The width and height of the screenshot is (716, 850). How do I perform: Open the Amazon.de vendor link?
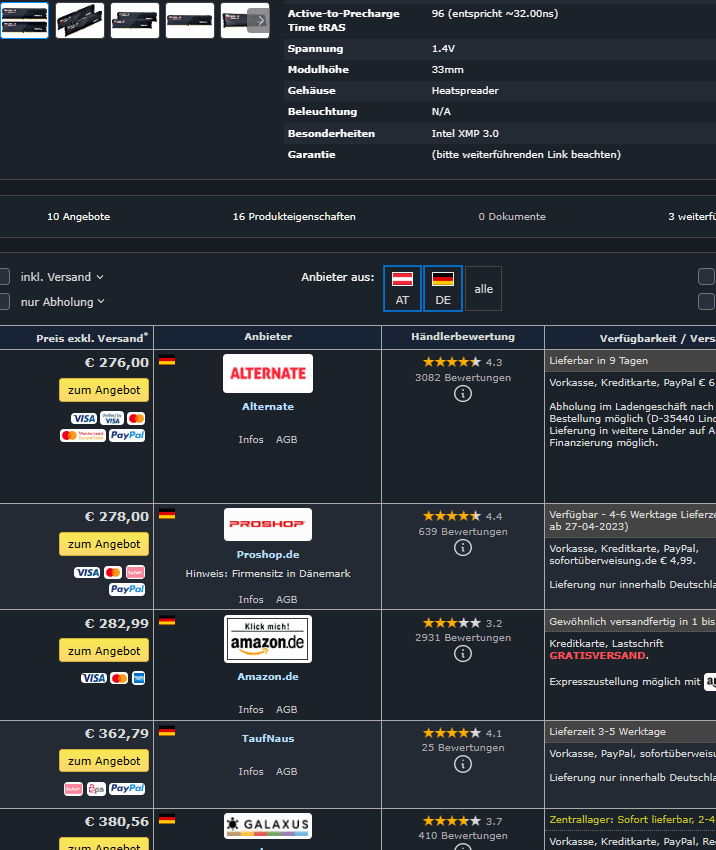268,677
